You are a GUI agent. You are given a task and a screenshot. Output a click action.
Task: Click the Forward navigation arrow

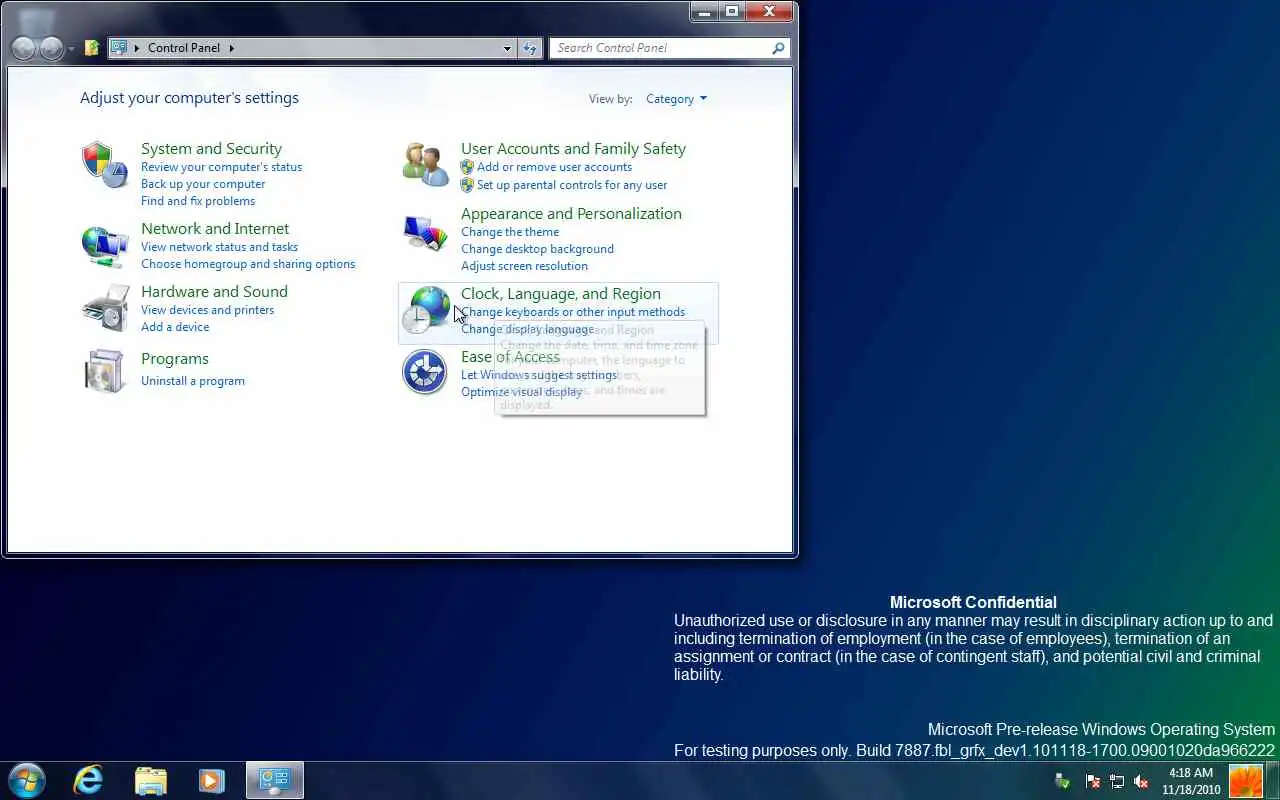[51, 48]
